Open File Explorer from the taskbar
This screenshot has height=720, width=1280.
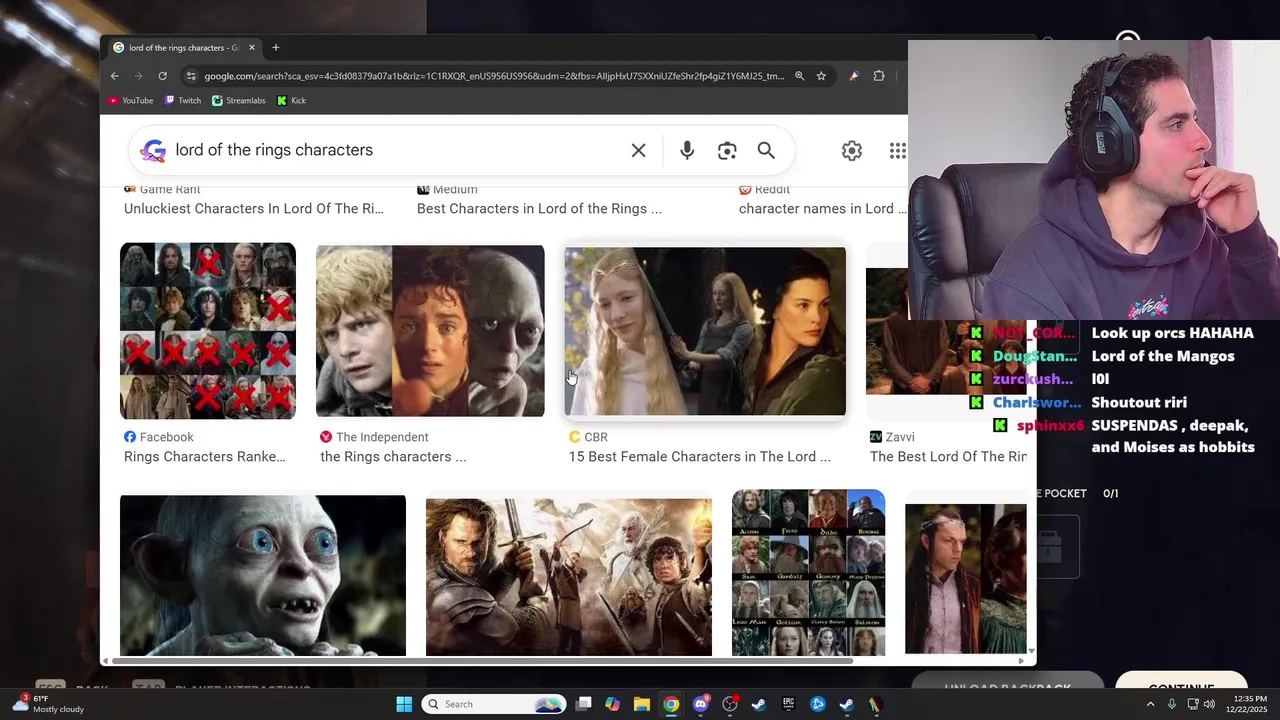[641, 704]
